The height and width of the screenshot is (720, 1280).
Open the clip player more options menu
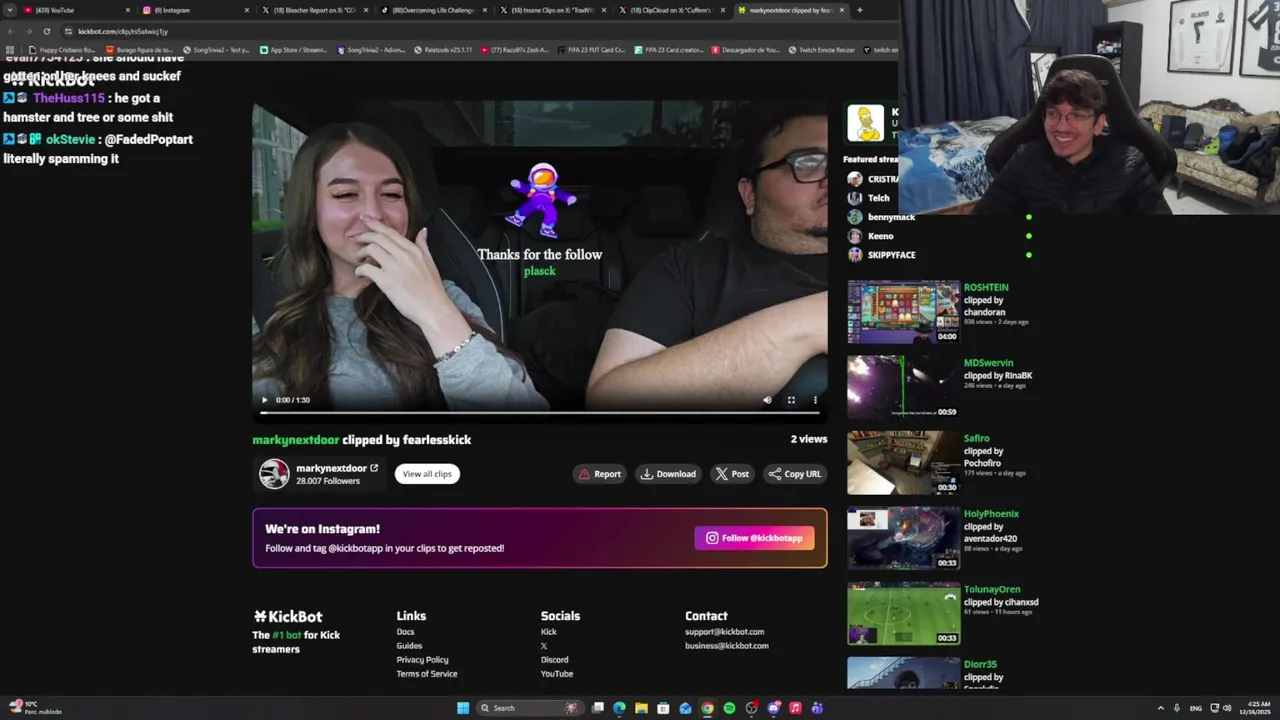815,400
